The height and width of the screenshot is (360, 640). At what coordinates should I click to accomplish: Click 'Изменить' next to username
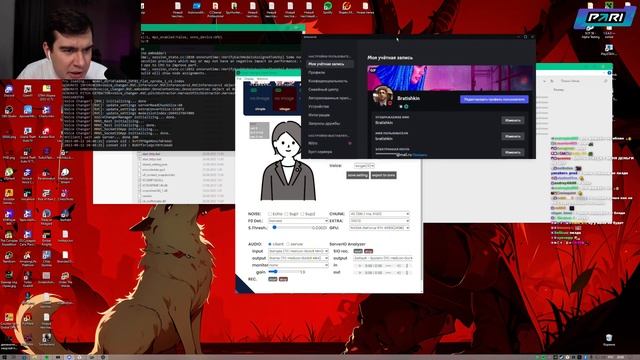click(512, 136)
